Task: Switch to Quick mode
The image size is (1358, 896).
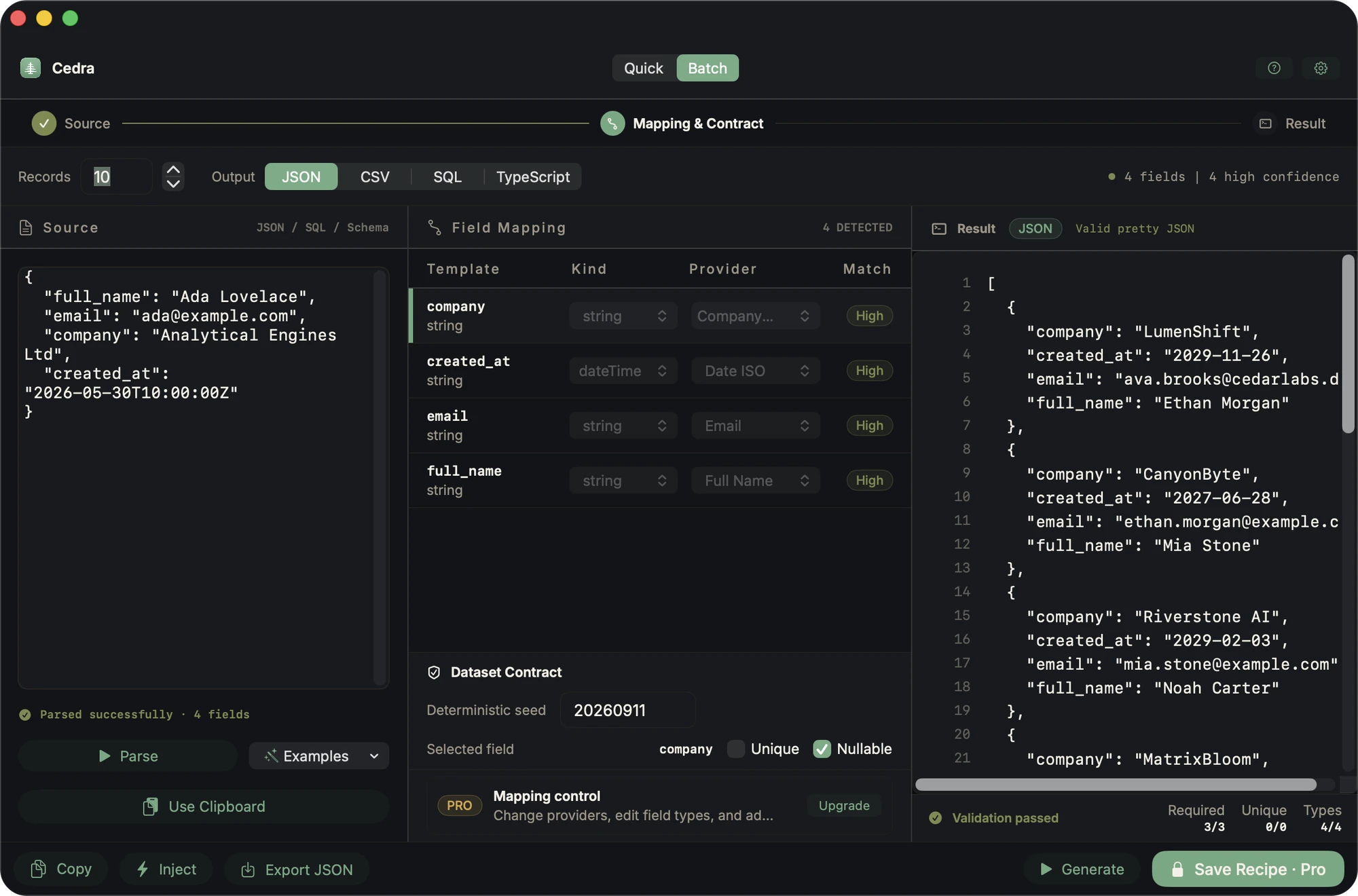Action: (x=644, y=68)
